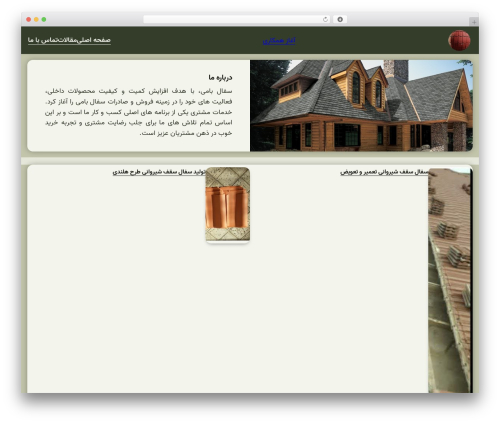The width and height of the screenshot is (500, 423).
Task: Click the blue 'آغاز همکاری' link
Action: (x=279, y=41)
